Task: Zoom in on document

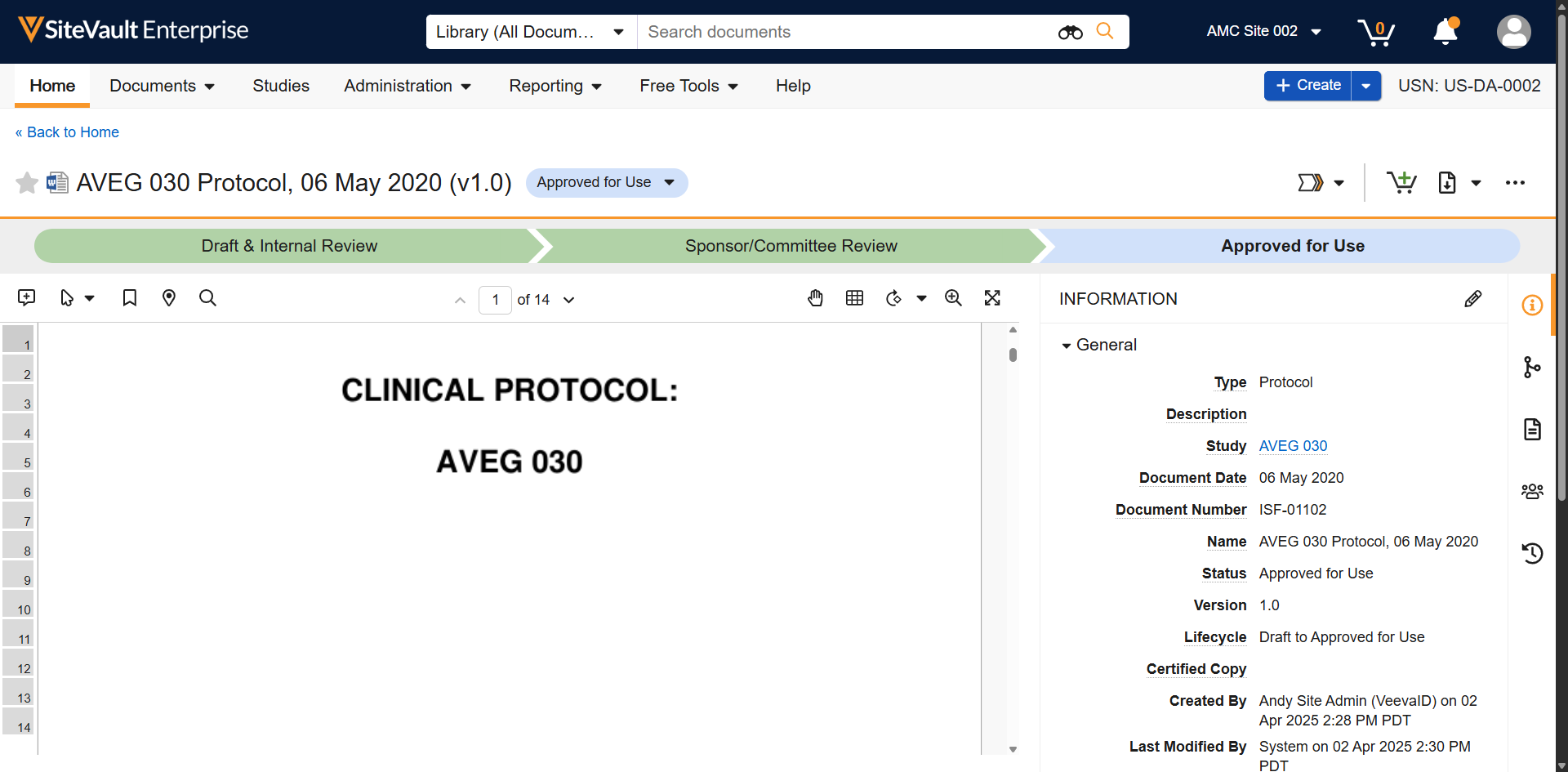Action: point(953,298)
